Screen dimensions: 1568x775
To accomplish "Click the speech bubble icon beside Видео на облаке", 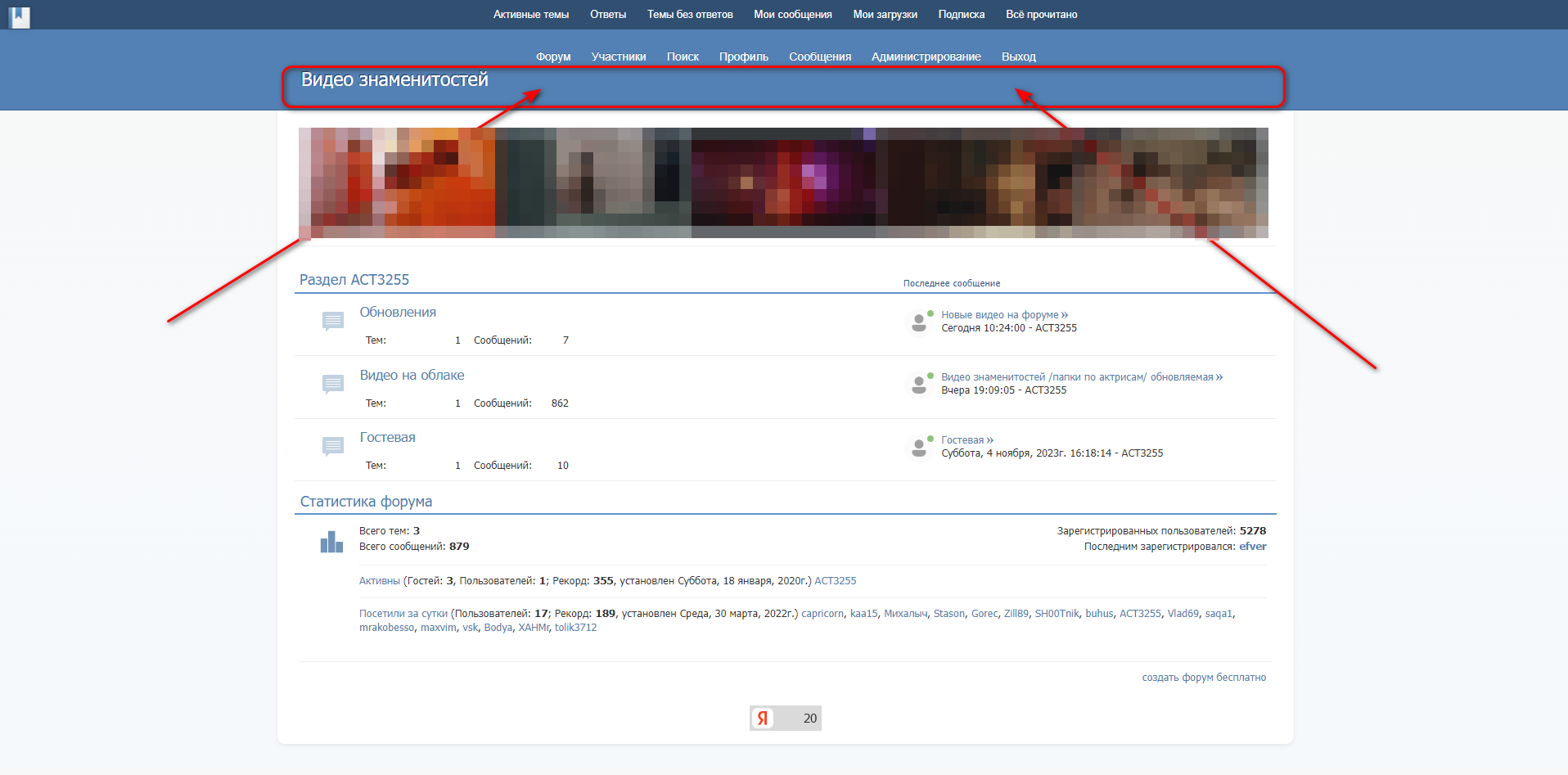I will point(332,384).
